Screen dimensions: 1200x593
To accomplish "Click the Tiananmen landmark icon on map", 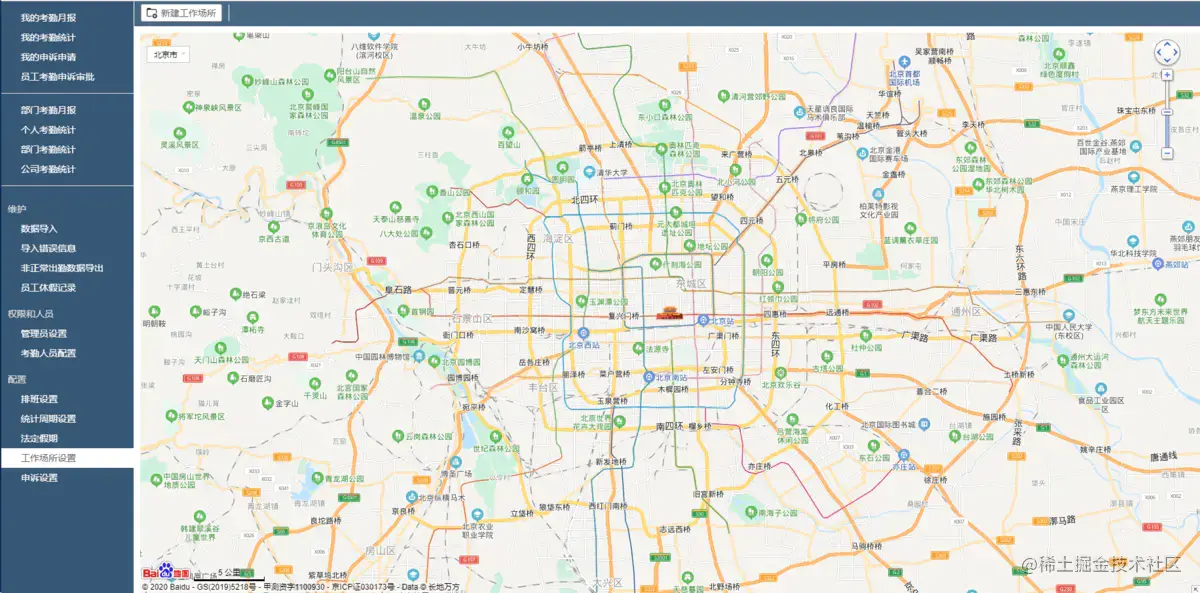I will 668,313.
